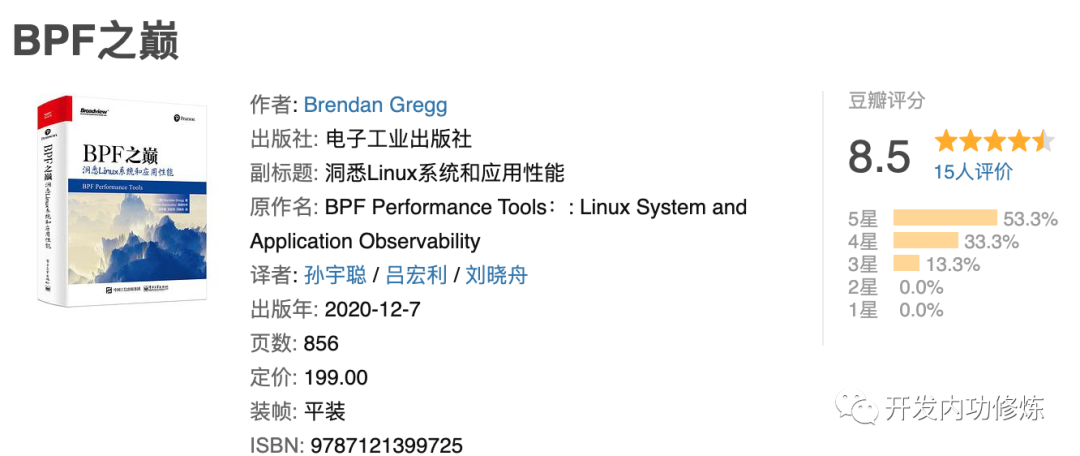Screen dimensions: 1080x456
Task: Click the five-star rating icons
Action: click(994, 141)
